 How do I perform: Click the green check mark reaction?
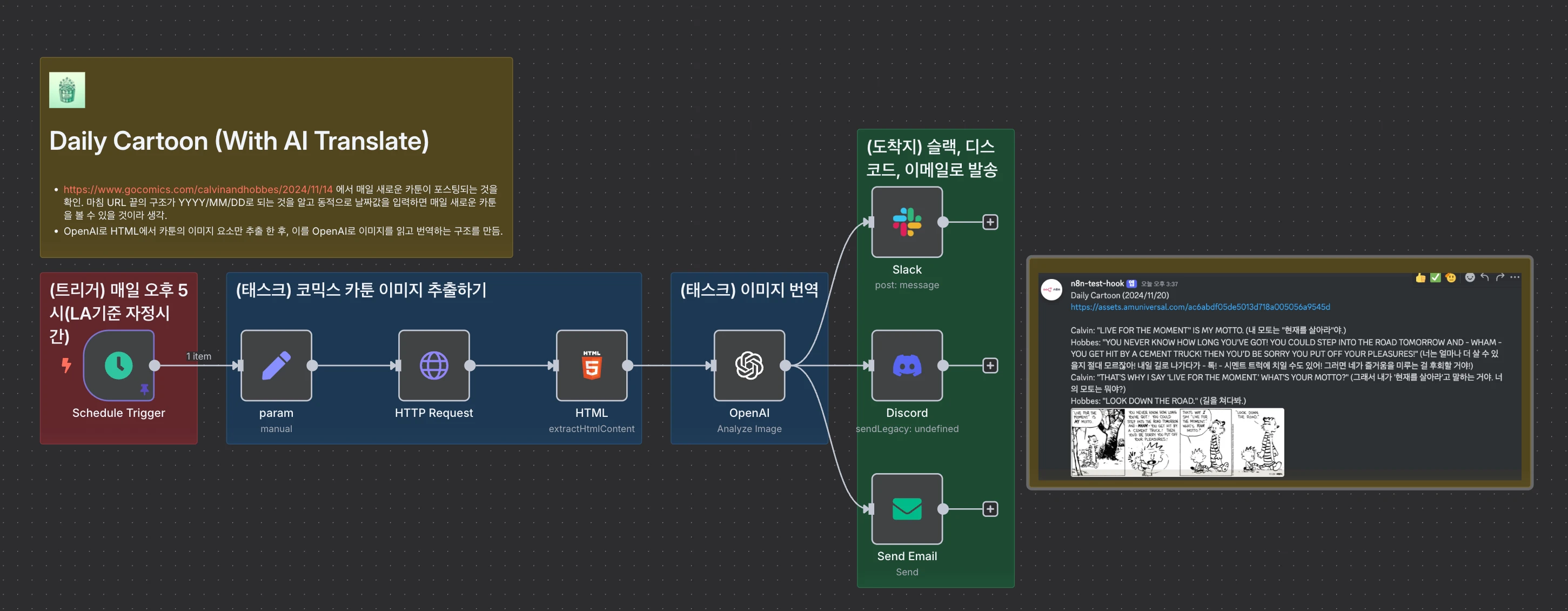tap(1435, 278)
